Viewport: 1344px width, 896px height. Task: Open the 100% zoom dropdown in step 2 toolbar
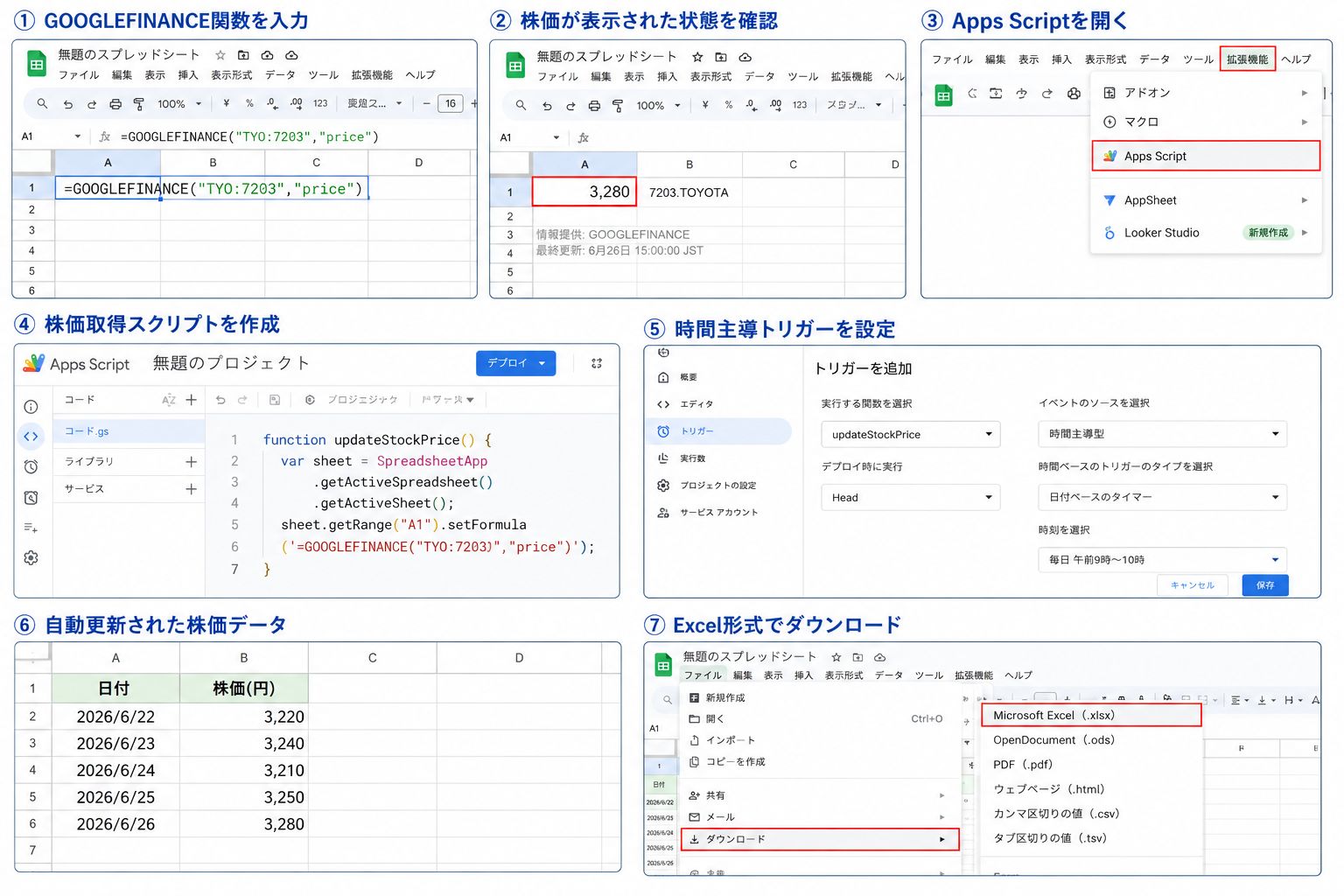[658, 106]
